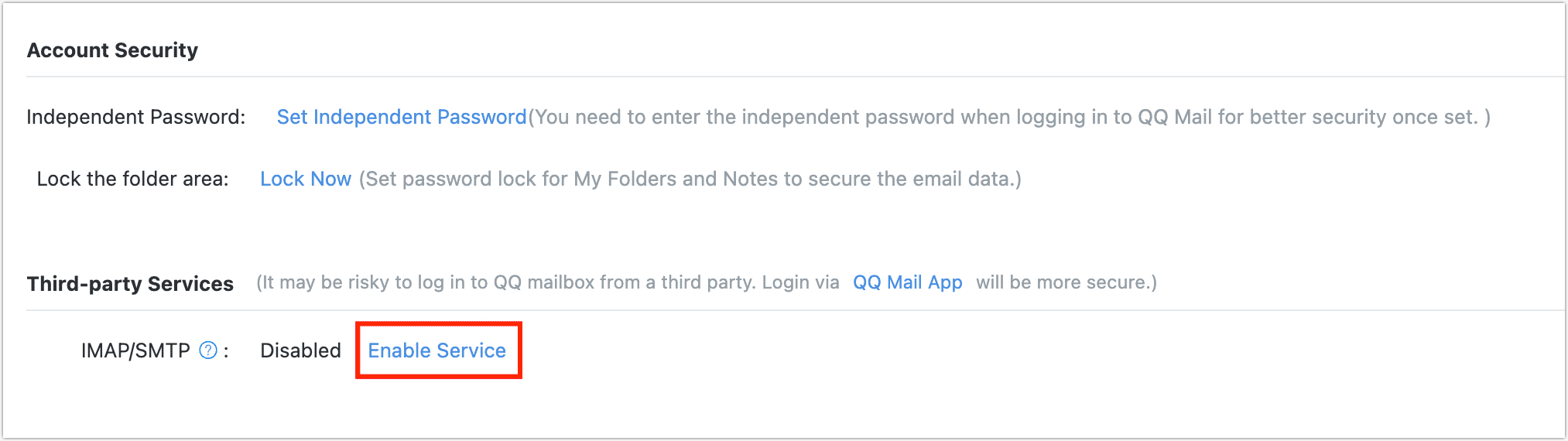Viewport: 1568px width, 441px height.
Task: Click the Disabled status text
Action: pyautogui.click(x=300, y=350)
